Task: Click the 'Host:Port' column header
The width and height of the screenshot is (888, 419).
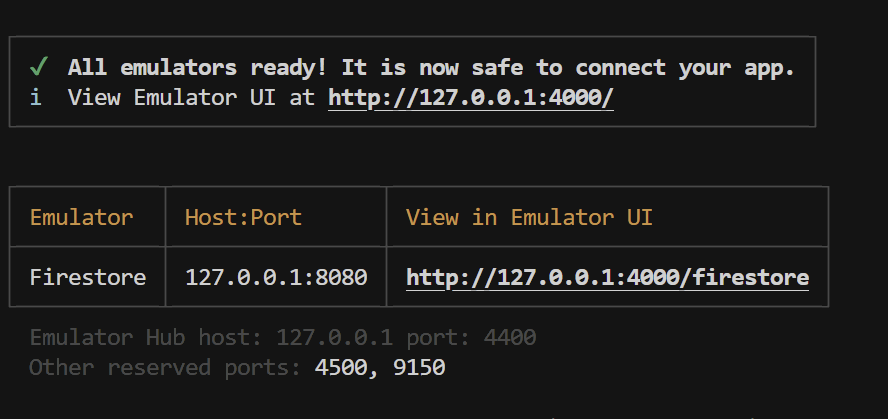Action: coord(243,217)
